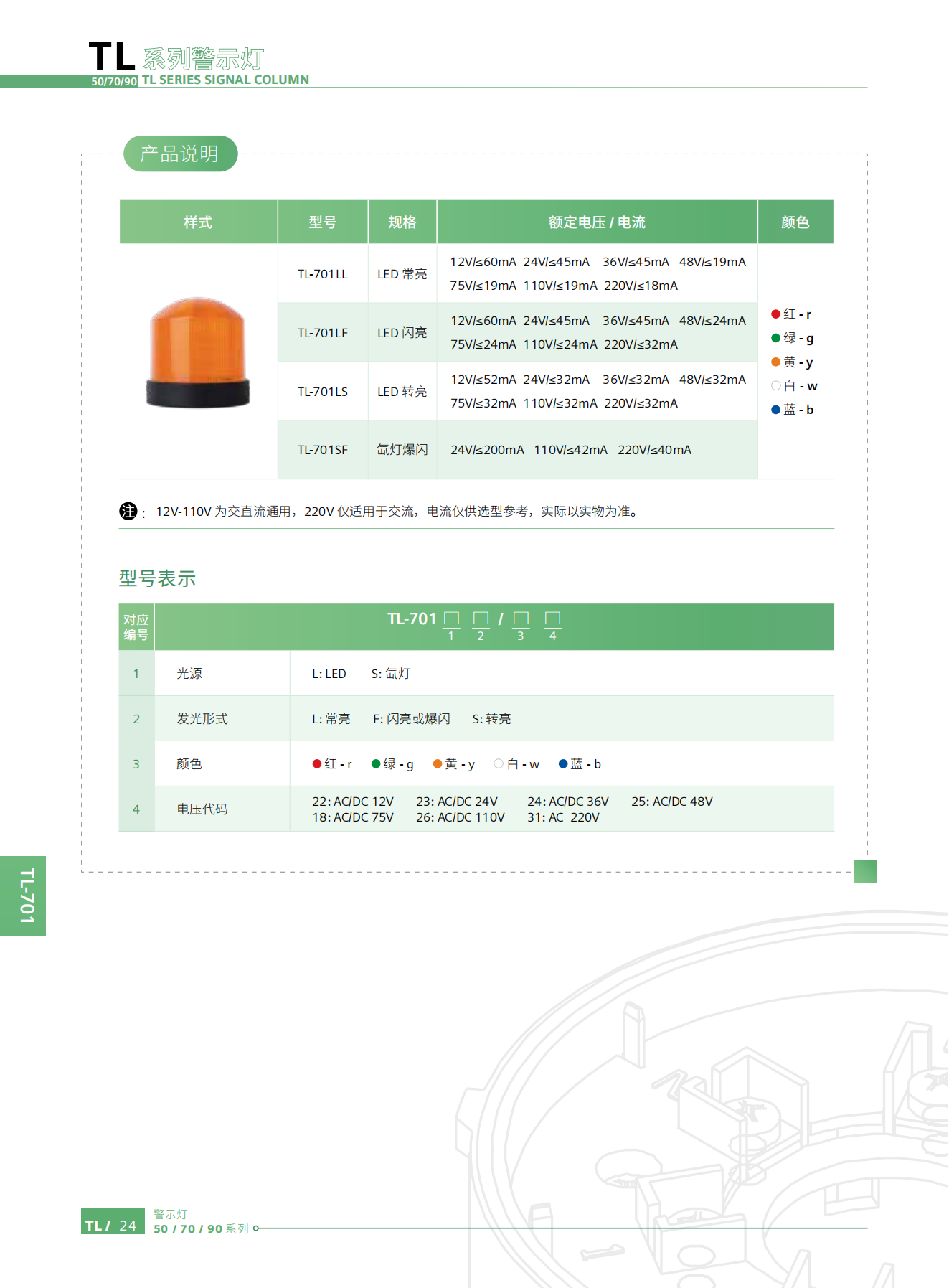This screenshot has width=949, height=1288.
Task: Select placeholder box 4 in the model code
Action: click(x=552, y=619)
